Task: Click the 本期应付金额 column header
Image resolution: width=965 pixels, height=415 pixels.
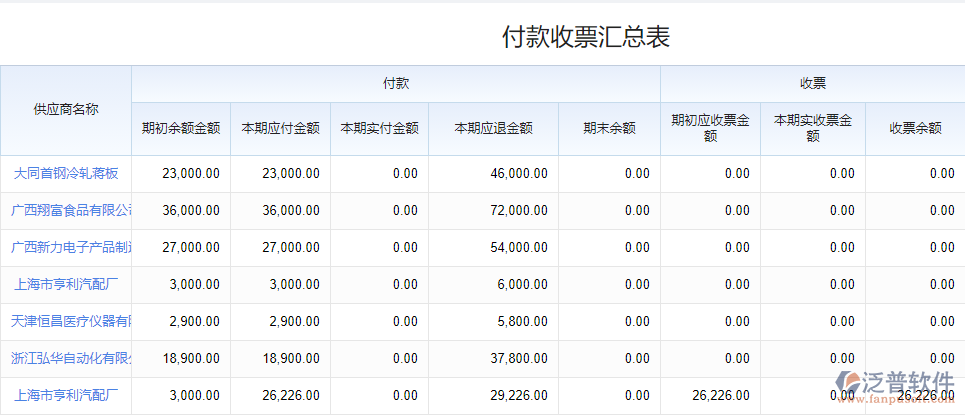Action: pyautogui.click(x=280, y=128)
